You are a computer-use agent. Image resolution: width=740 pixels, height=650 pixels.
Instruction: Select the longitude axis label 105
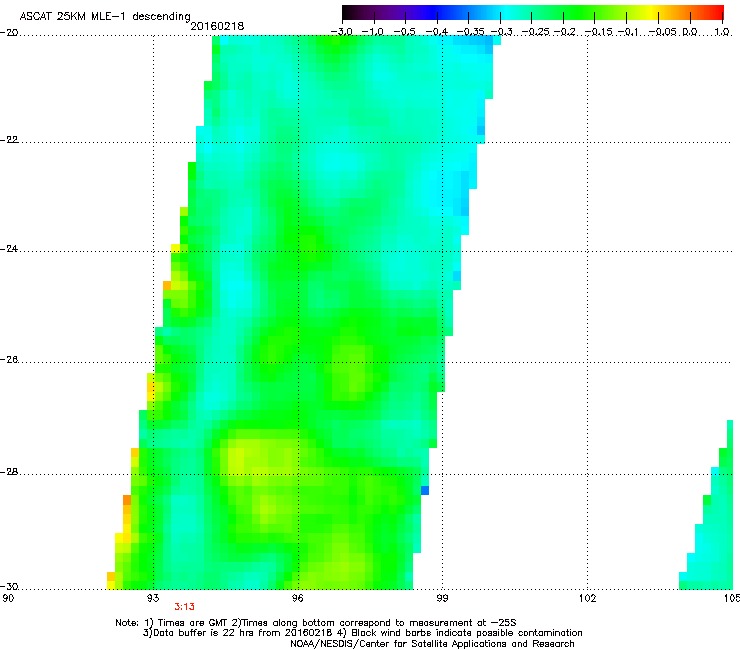732,598
